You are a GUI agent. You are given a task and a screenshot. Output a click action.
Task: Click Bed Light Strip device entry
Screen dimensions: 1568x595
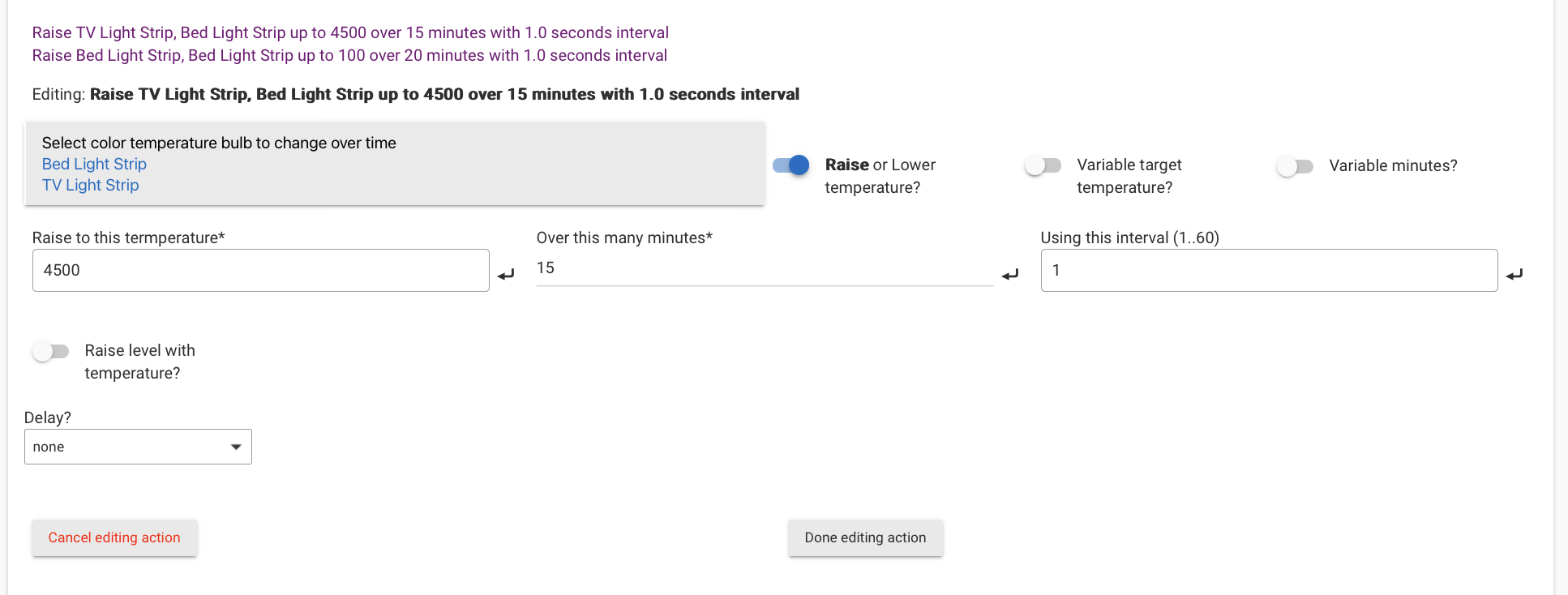pos(94,164)
